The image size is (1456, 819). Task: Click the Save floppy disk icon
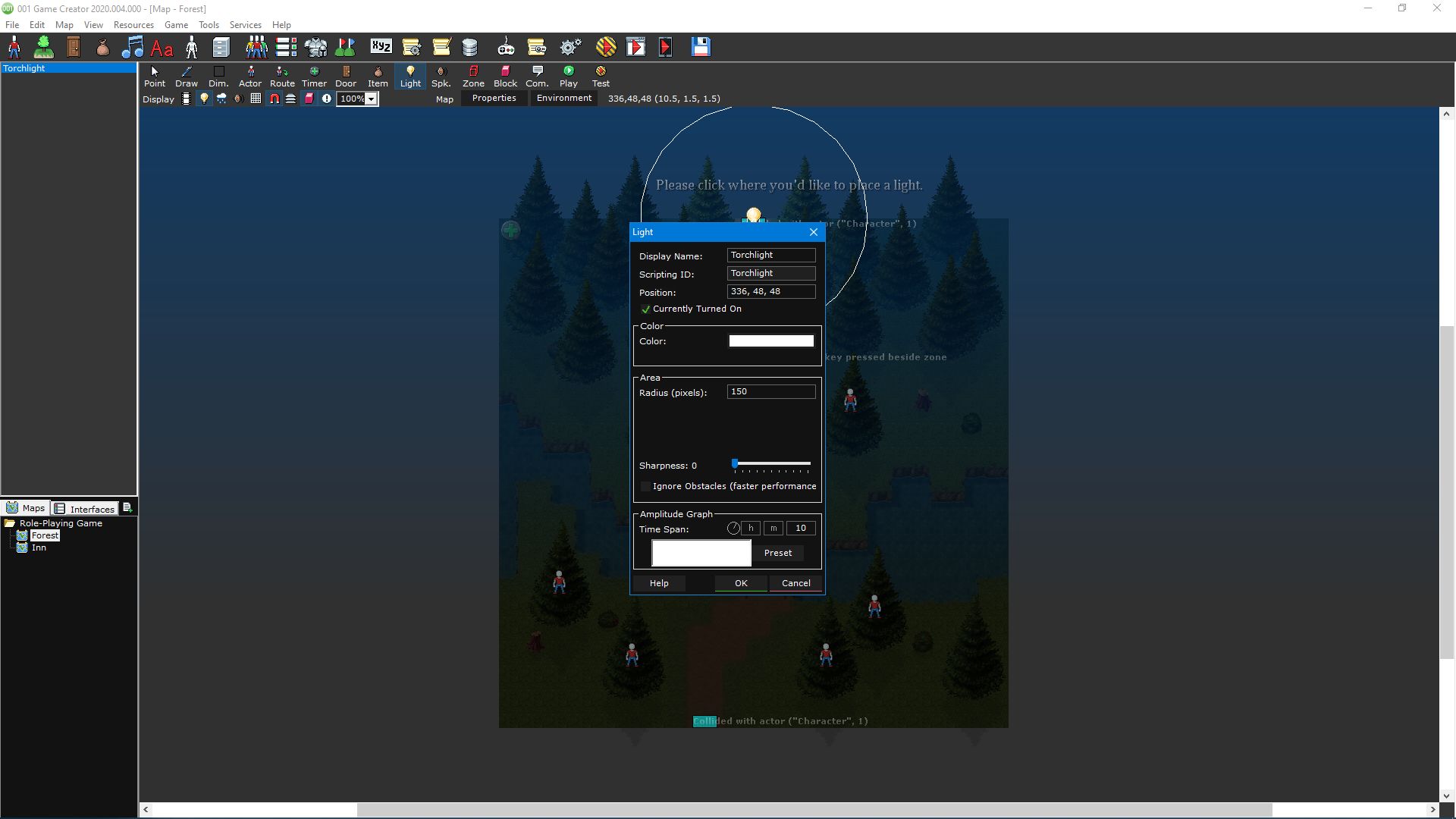pyautogui.click(x=701, y=47)
